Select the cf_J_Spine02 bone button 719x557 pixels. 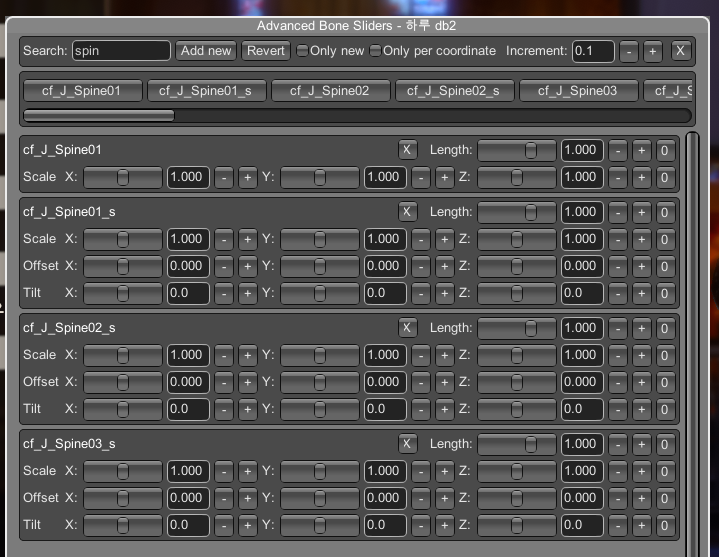pyautogui.click(x=331, y=91)
